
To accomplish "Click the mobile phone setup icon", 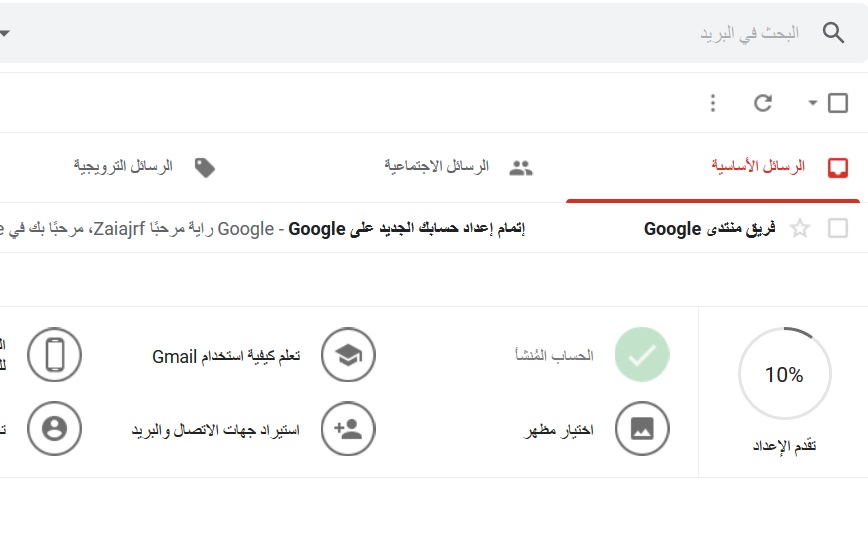I will click(54, 354).
